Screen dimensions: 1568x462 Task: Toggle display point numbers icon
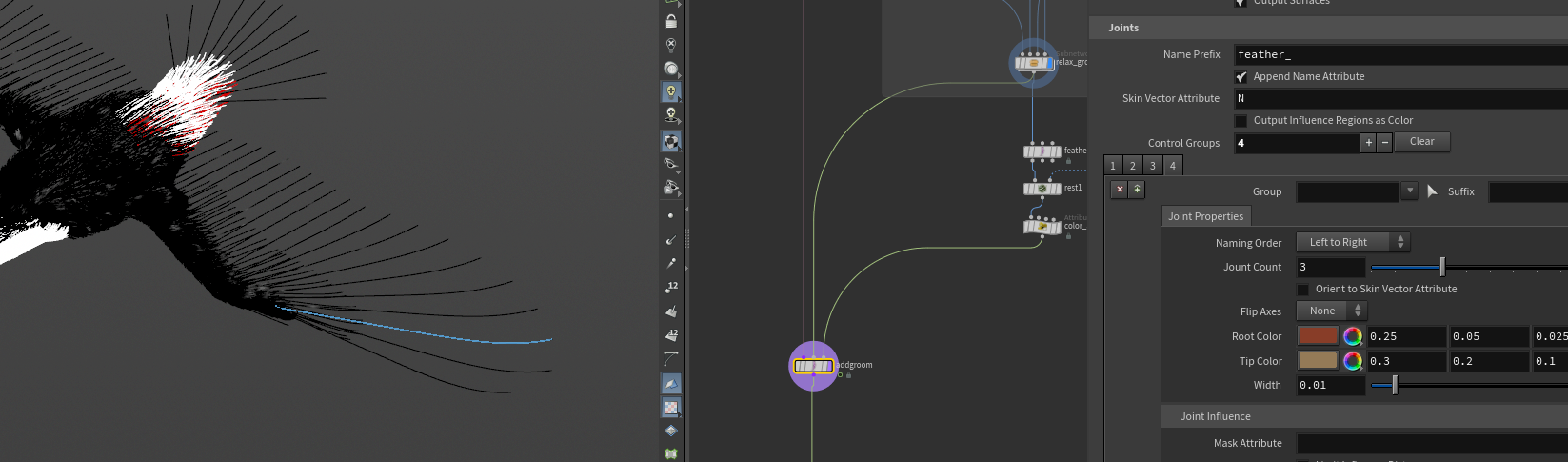[671, 288]
